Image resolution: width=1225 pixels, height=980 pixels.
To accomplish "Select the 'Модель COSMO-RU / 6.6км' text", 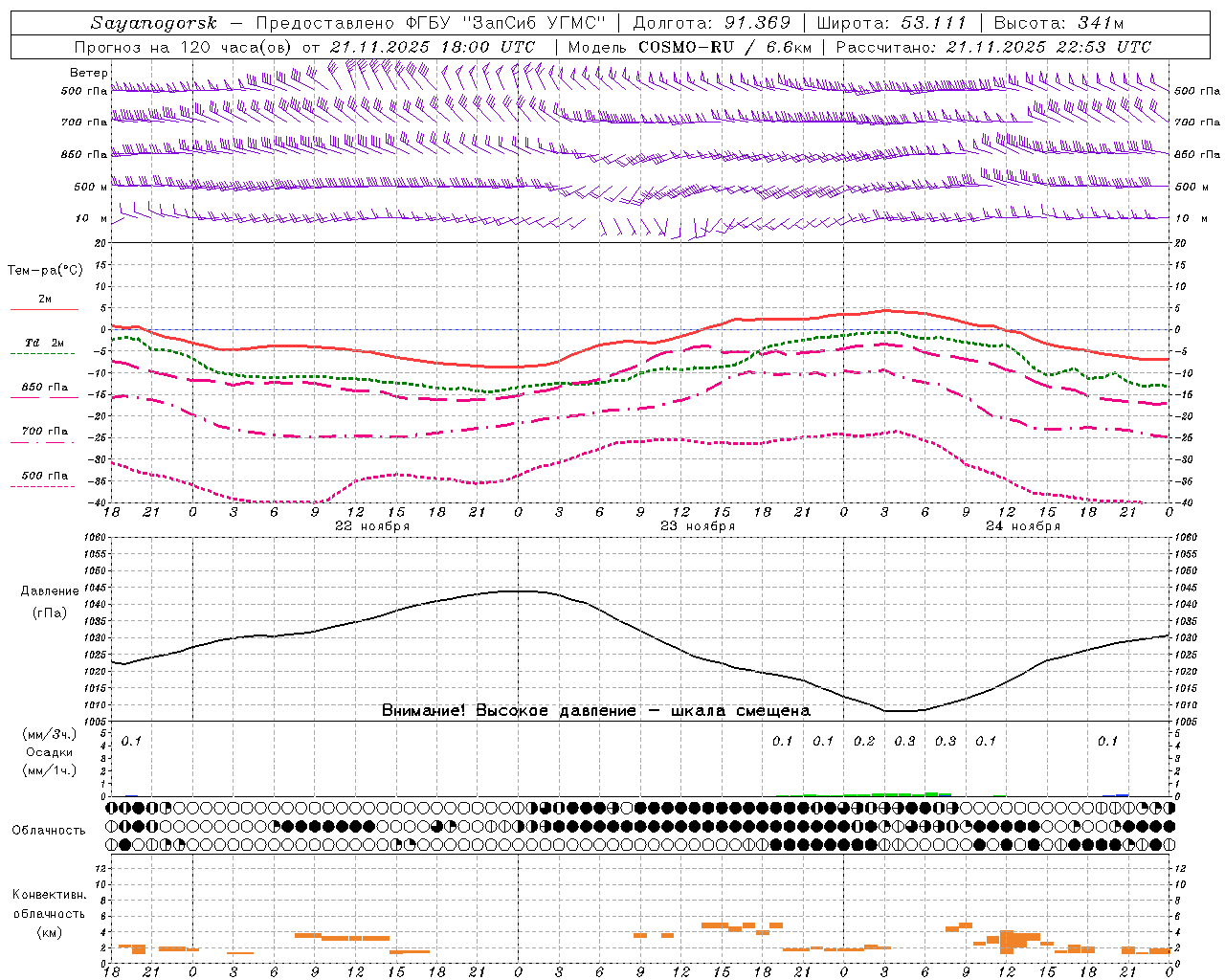I will click(x=690, y=47).
